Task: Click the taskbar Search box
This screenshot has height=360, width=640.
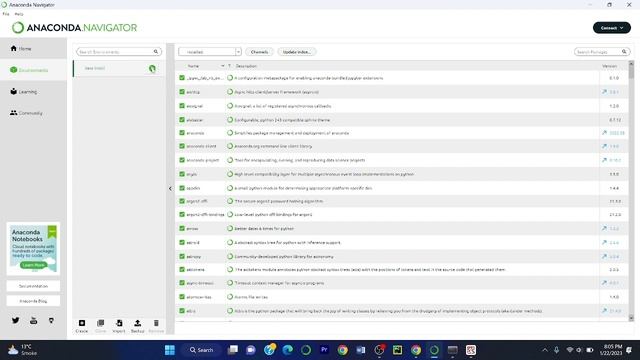Action: [201, 350]
